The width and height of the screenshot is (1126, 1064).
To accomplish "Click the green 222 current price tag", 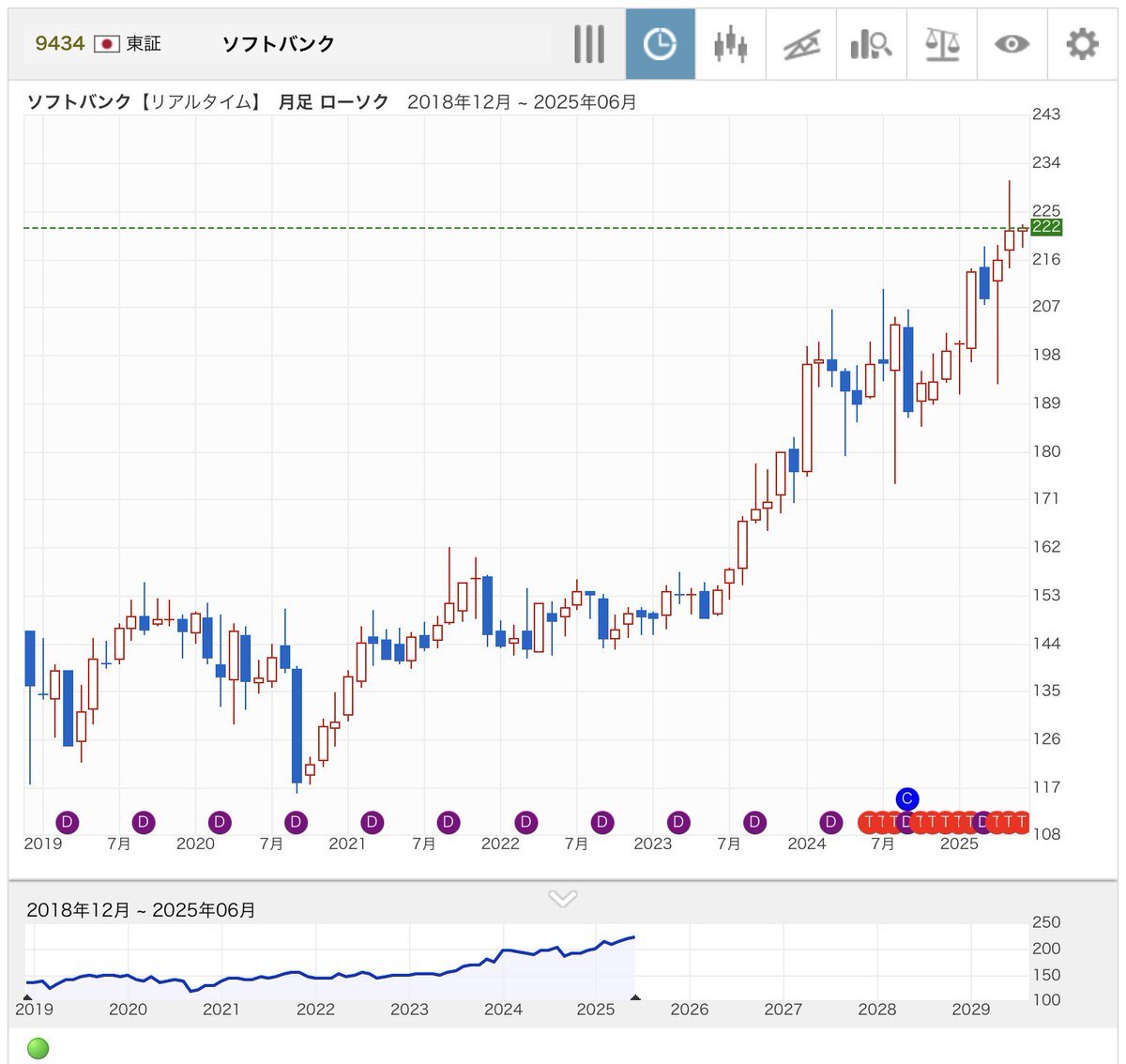I will click(x=1046, y=227).
